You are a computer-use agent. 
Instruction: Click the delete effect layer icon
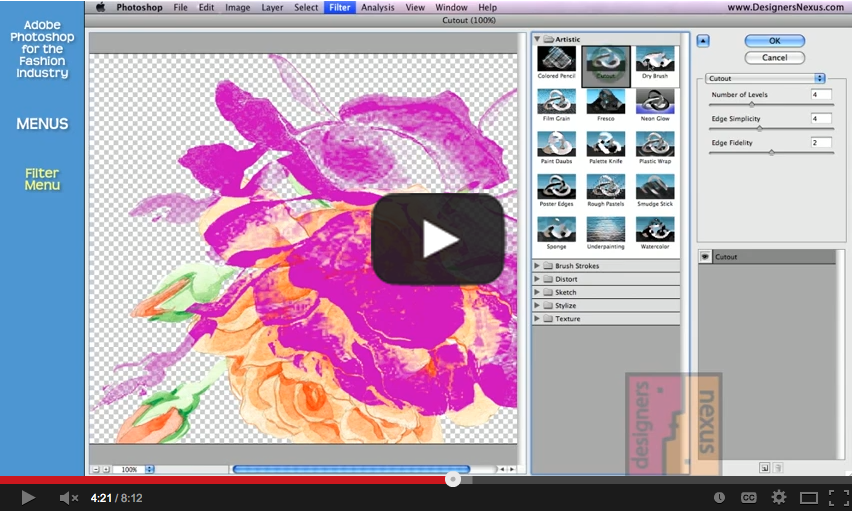[778, 468]
